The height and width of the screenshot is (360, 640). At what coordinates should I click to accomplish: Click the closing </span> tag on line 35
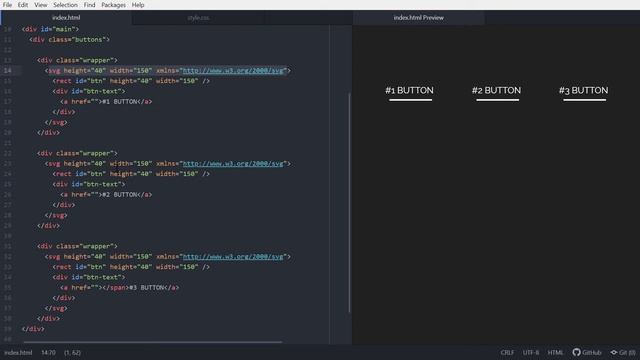tap(116, 288)
